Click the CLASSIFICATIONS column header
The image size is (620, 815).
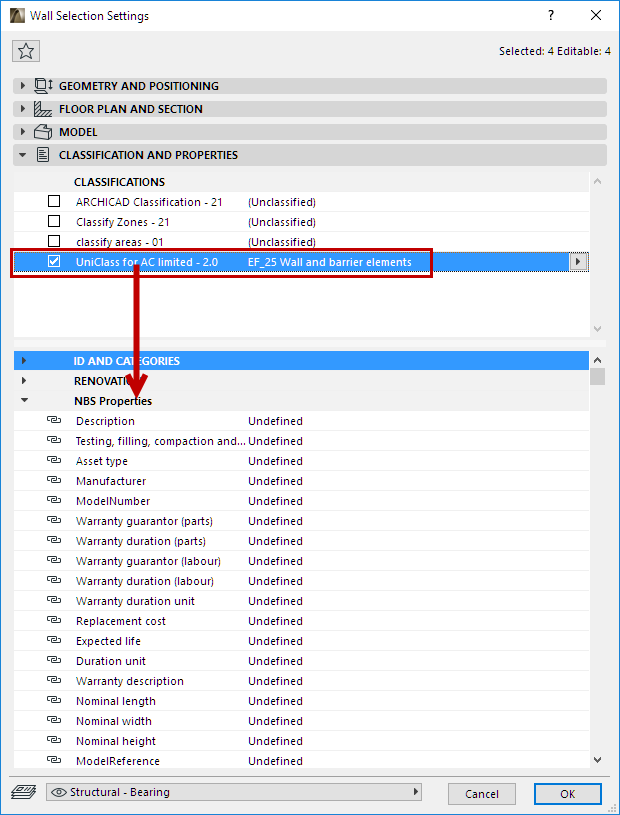pyautogui.click(x=120, y=182)
